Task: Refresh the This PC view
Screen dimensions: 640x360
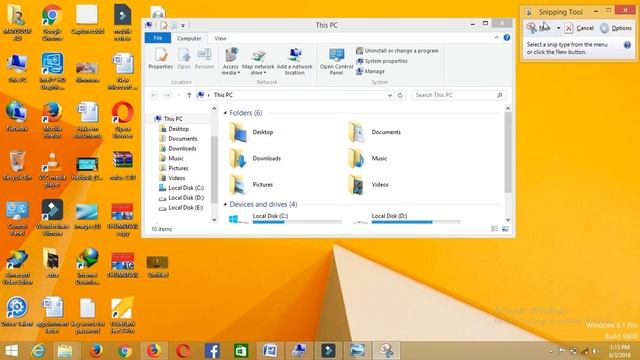Action: click(x=400, y=95)
